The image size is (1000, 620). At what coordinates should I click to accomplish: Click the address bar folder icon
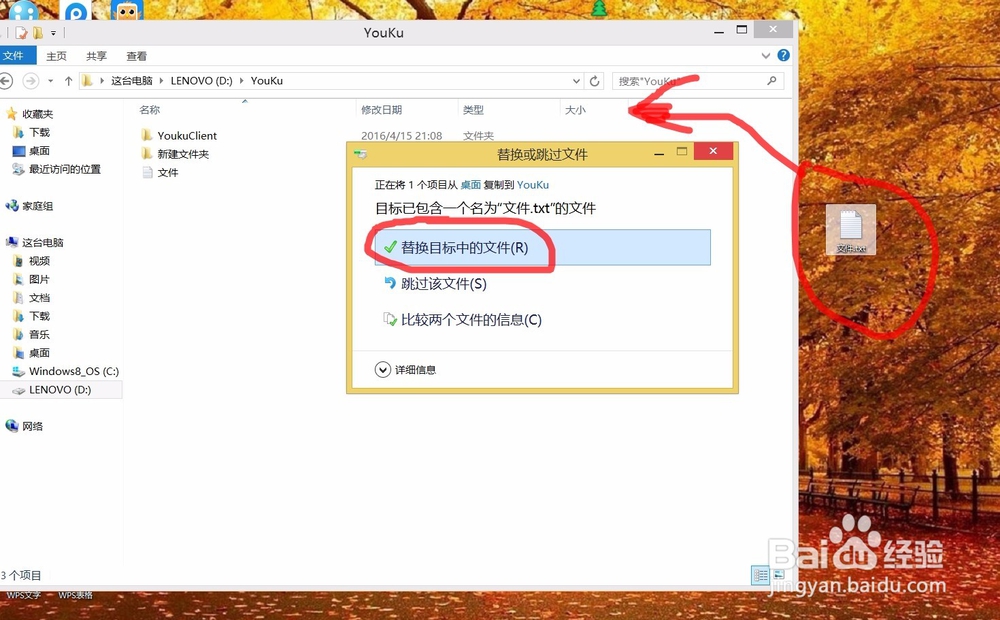coord(87,81)
